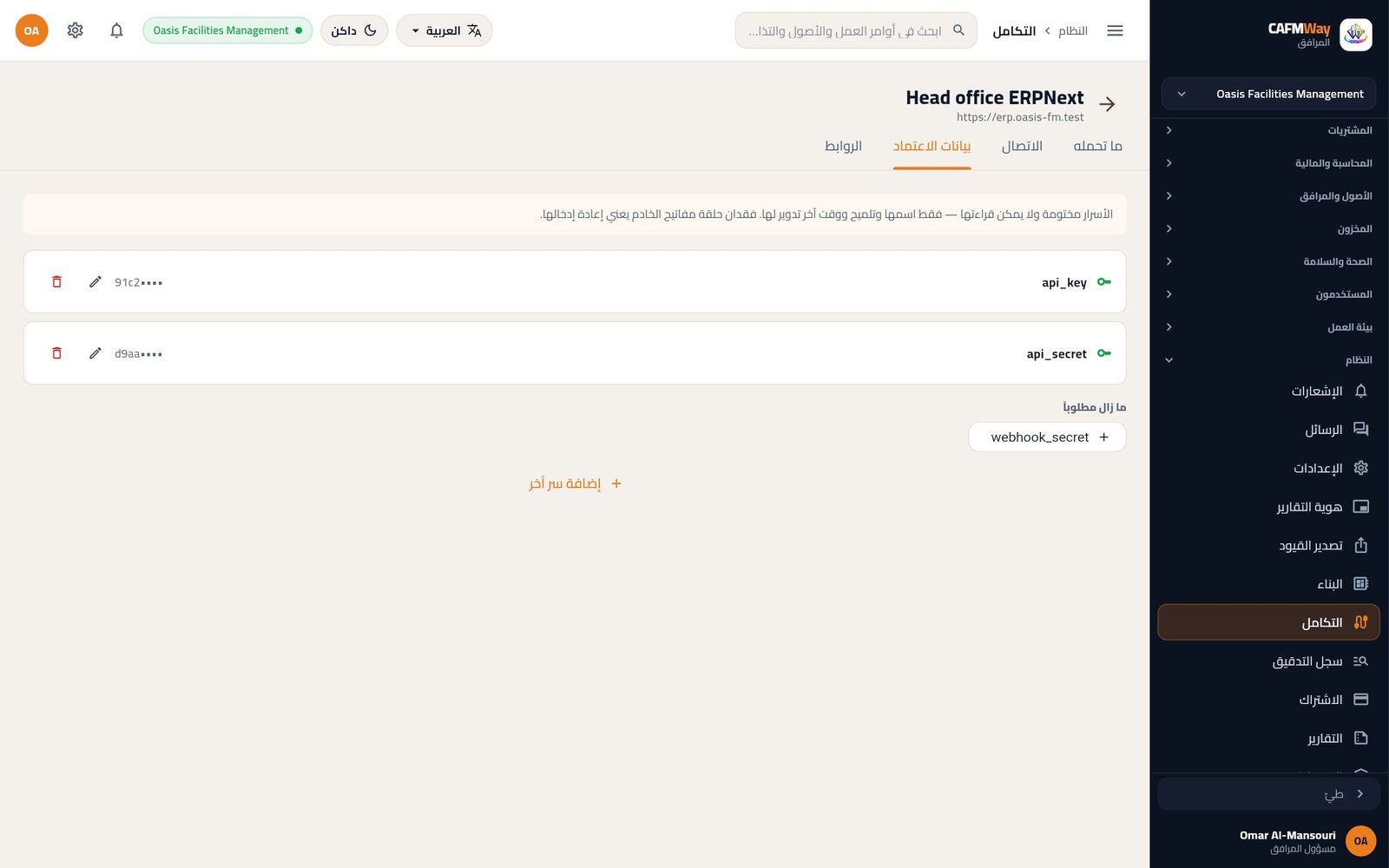The height and width of the screenshot is (868, 1389).
Task: Focus the search input field
Action: 856,30
